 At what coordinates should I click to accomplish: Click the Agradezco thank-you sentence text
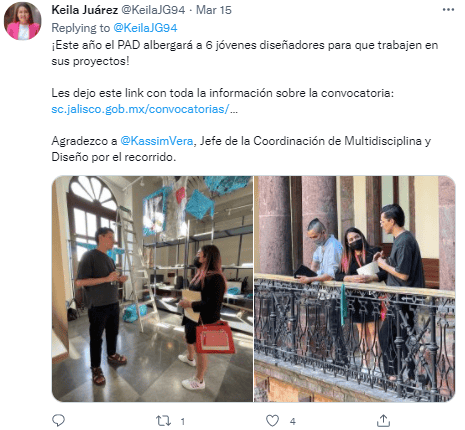pyautogui.click(x=241, y=149)
